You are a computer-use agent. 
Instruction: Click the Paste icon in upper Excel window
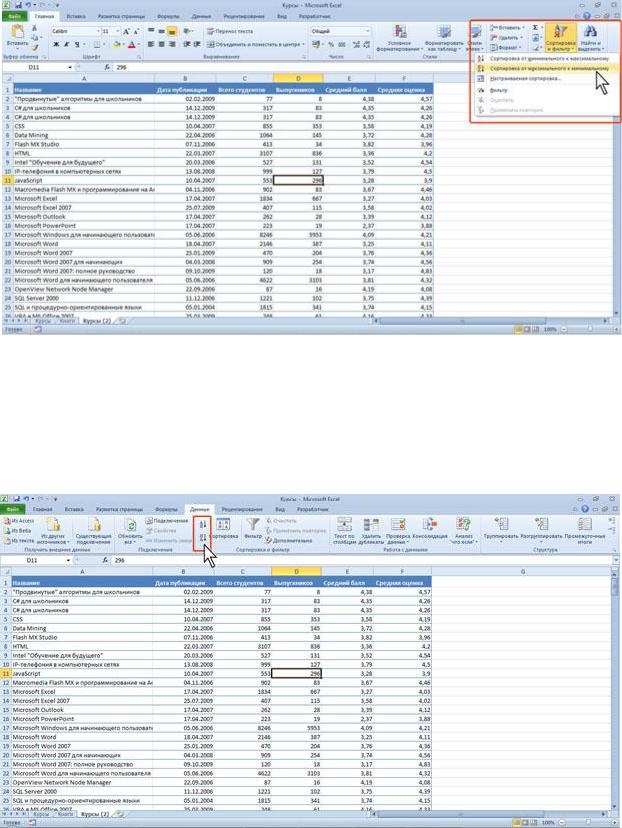coord(17,33)
